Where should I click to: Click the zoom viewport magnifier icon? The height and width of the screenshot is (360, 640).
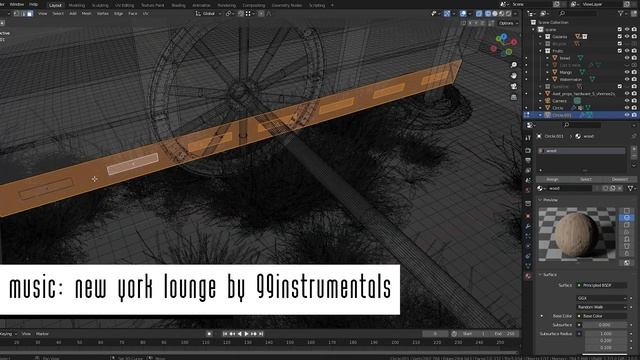click(514, 65)
